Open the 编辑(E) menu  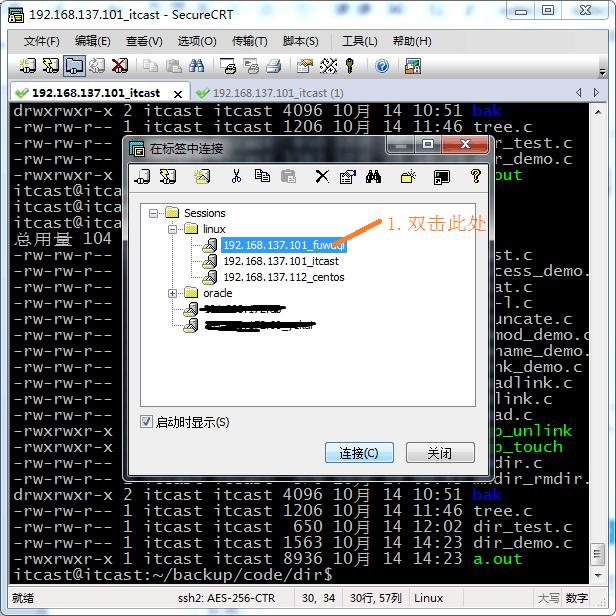click(93, 41)
